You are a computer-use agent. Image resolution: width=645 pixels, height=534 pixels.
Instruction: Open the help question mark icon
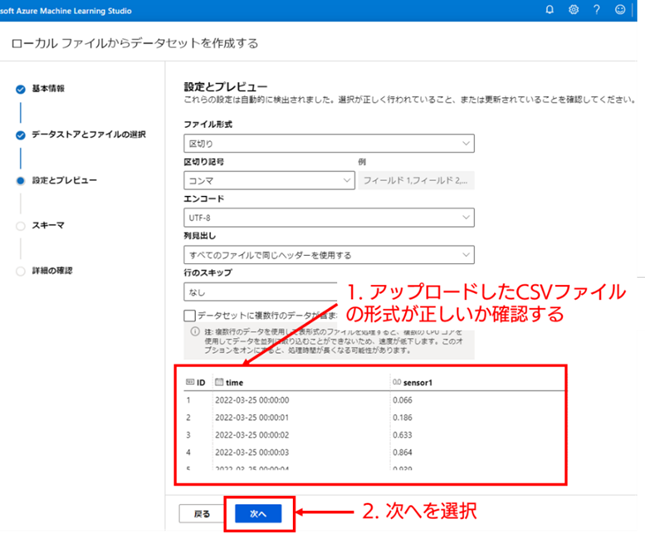point(596,9)
